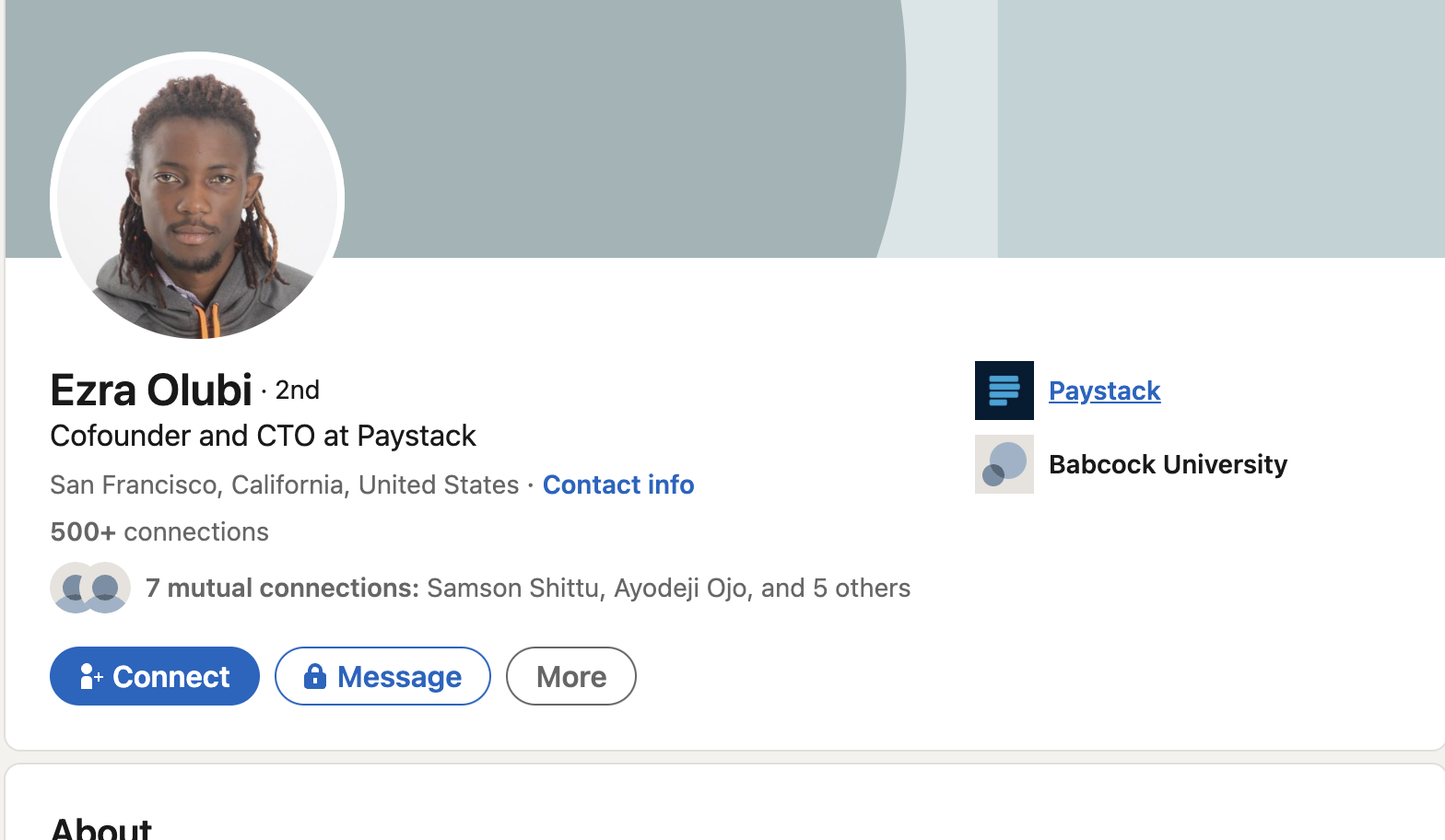This screenshot has height=840, width=1445.
Task: Select the Babcock University text
Action: pos(1168,464)
